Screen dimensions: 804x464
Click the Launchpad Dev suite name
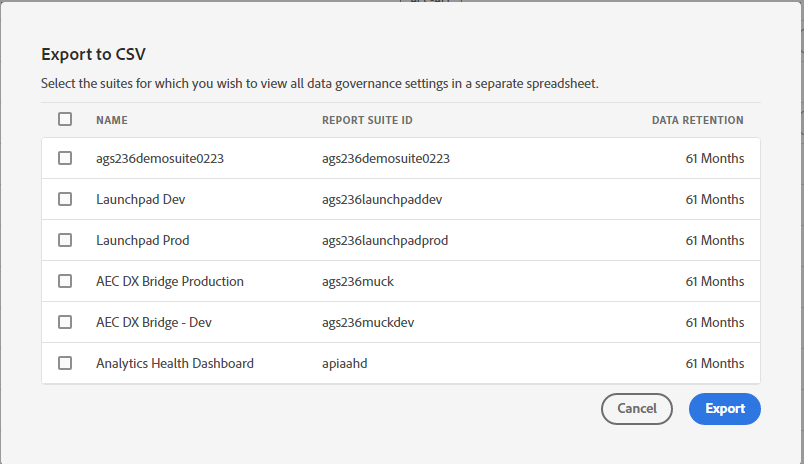[140, 199]
